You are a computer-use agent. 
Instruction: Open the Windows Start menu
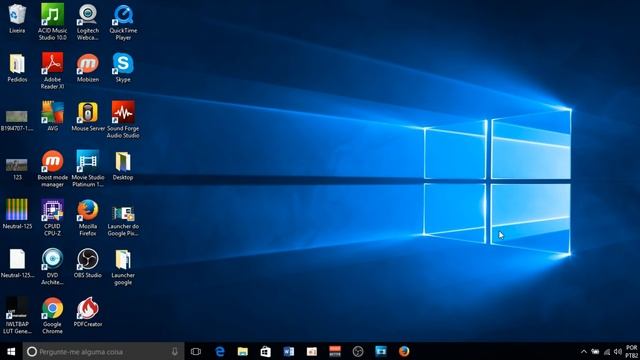click(11, 351)
